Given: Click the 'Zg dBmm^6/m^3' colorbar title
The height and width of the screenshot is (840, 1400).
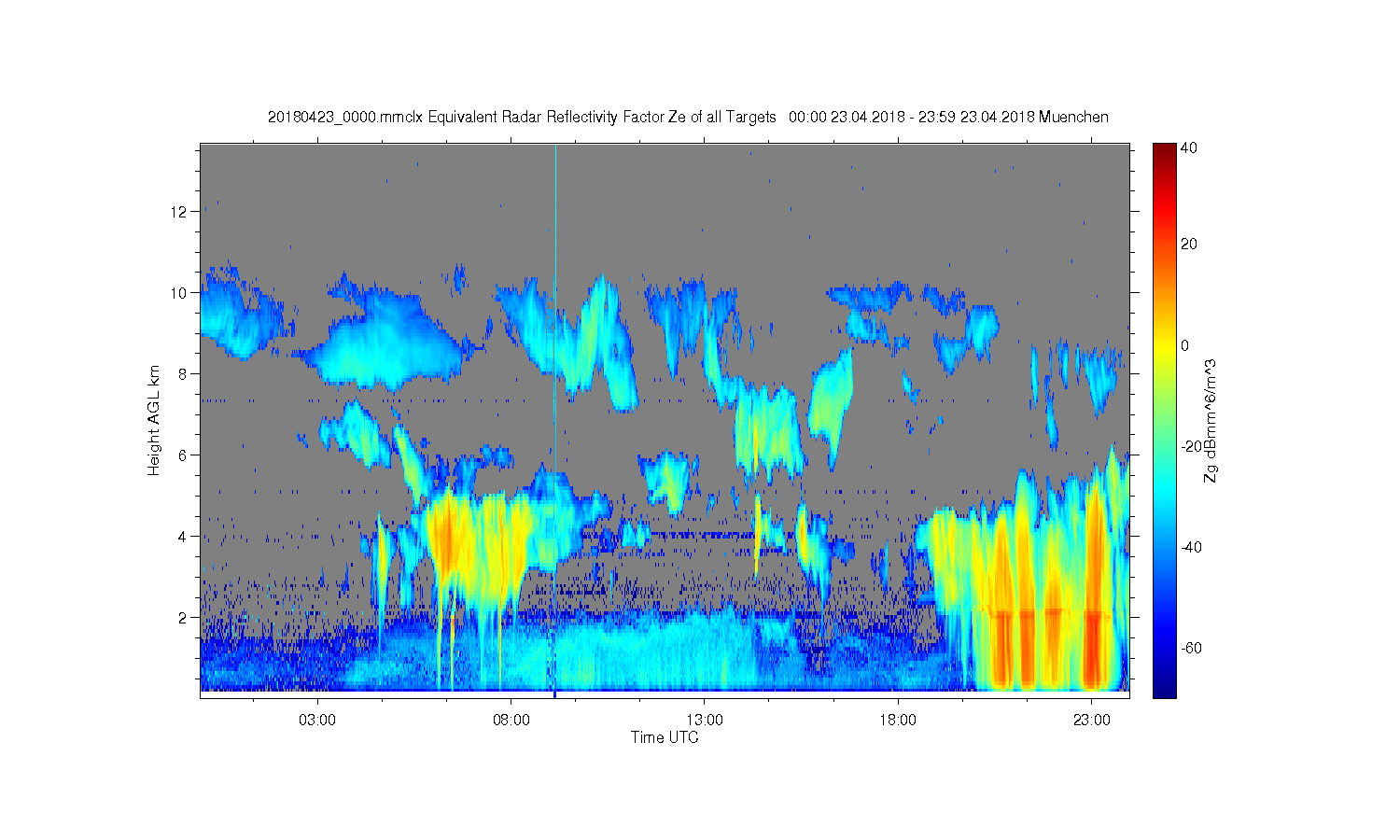Looking at the screenshot, I should pyautogui.click(x=1211, y=421).
